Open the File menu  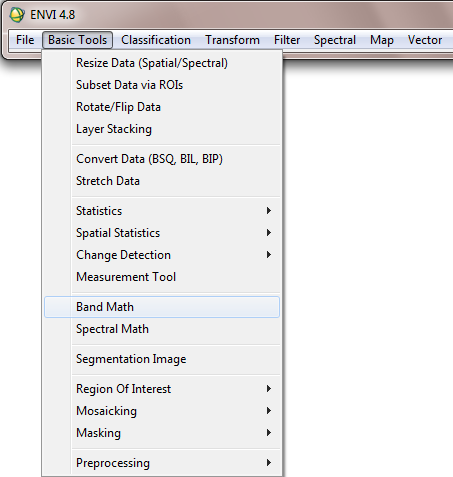coord(25,40)
